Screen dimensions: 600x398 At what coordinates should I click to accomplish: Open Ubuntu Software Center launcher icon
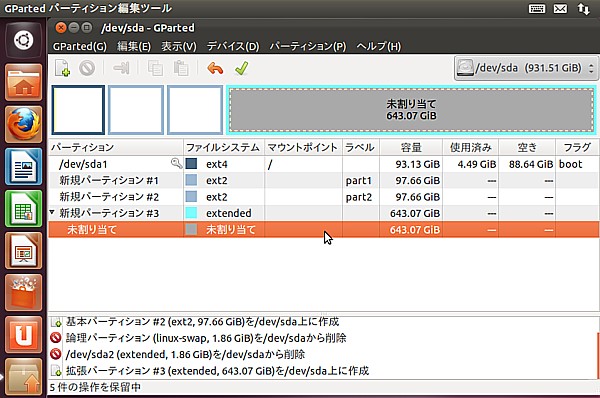pos(24,293)
